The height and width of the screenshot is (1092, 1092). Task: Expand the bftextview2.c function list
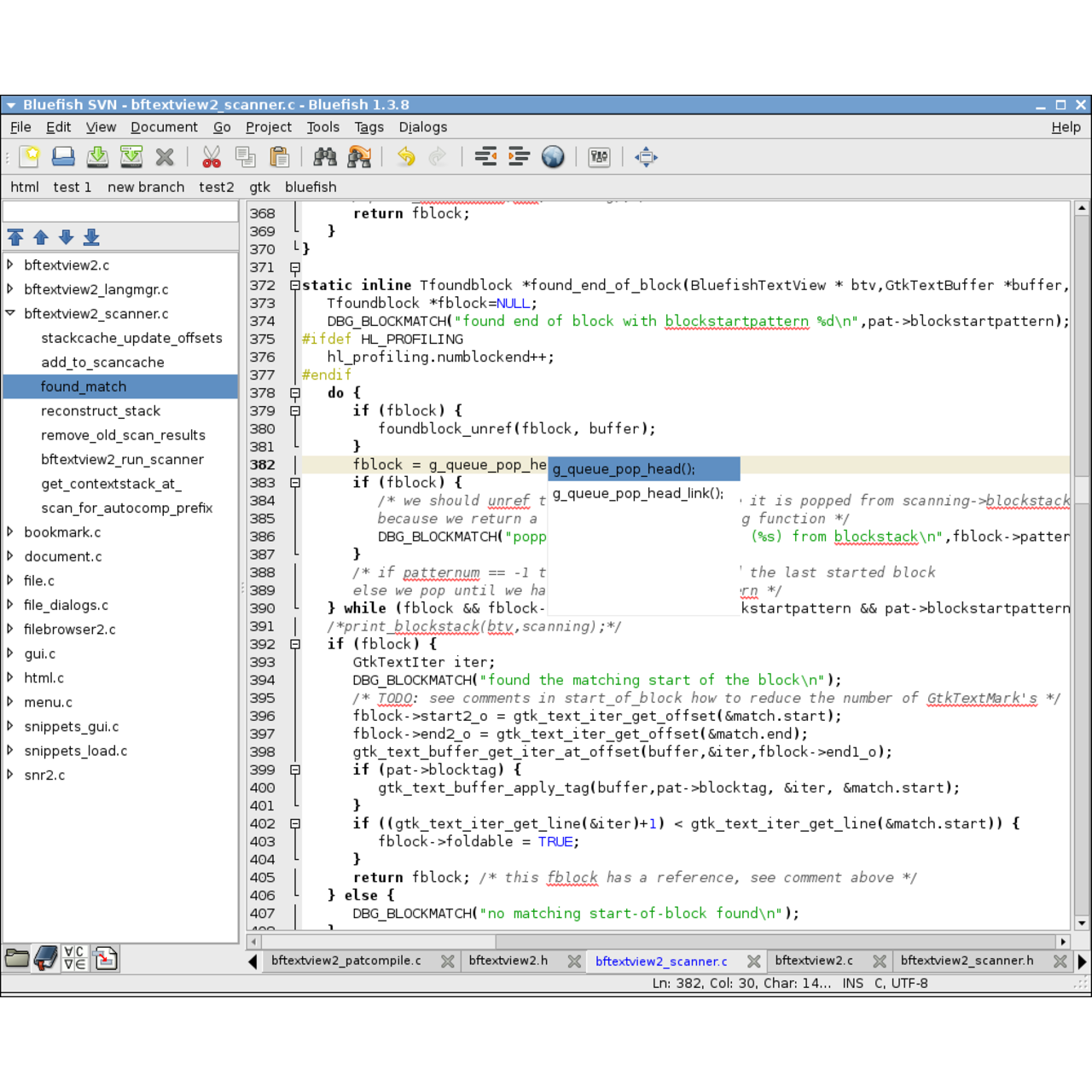(x=10, y=264)
